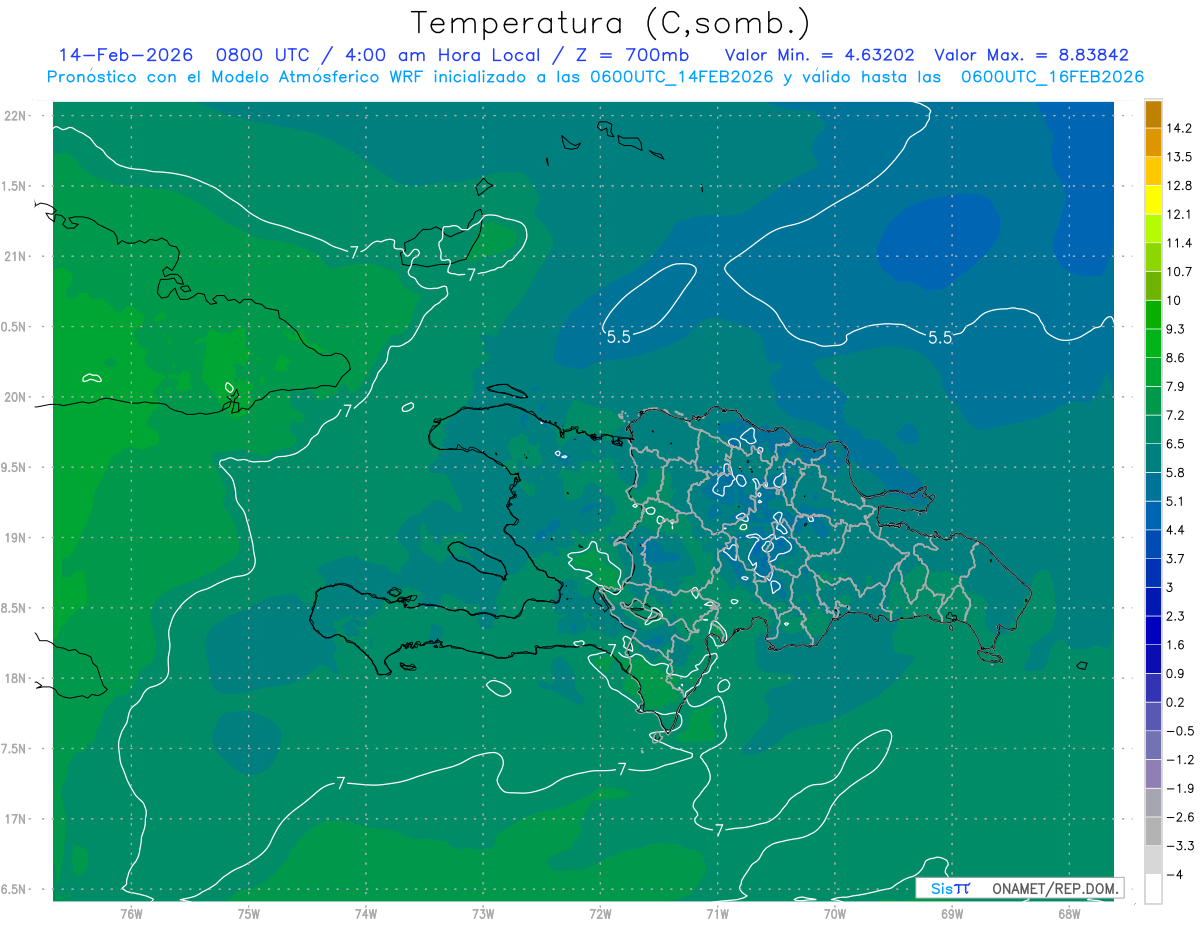Select the date text "14-Feb-2026"

click(125, 55)
